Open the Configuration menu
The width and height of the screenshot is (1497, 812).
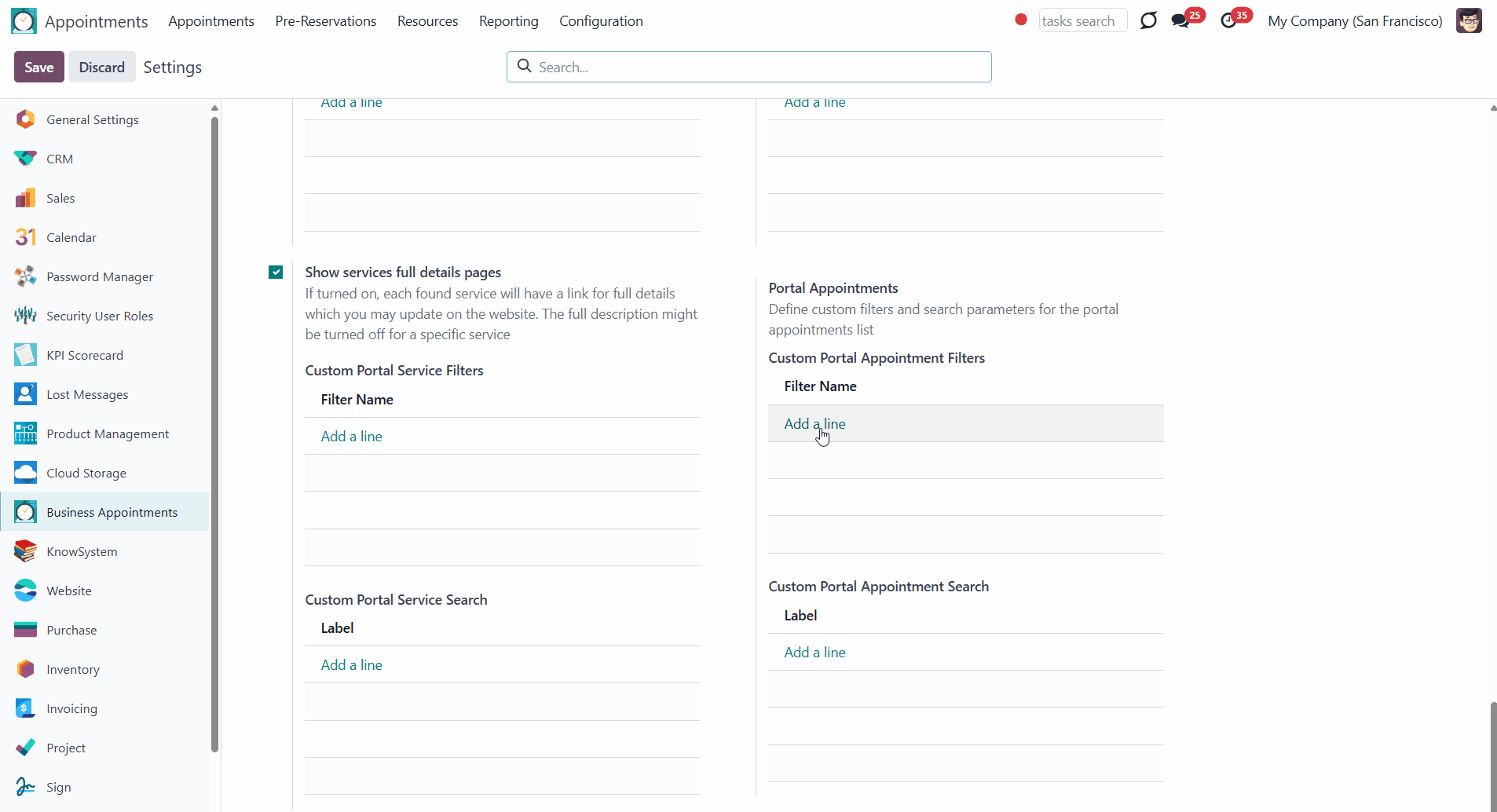(601, 21)
